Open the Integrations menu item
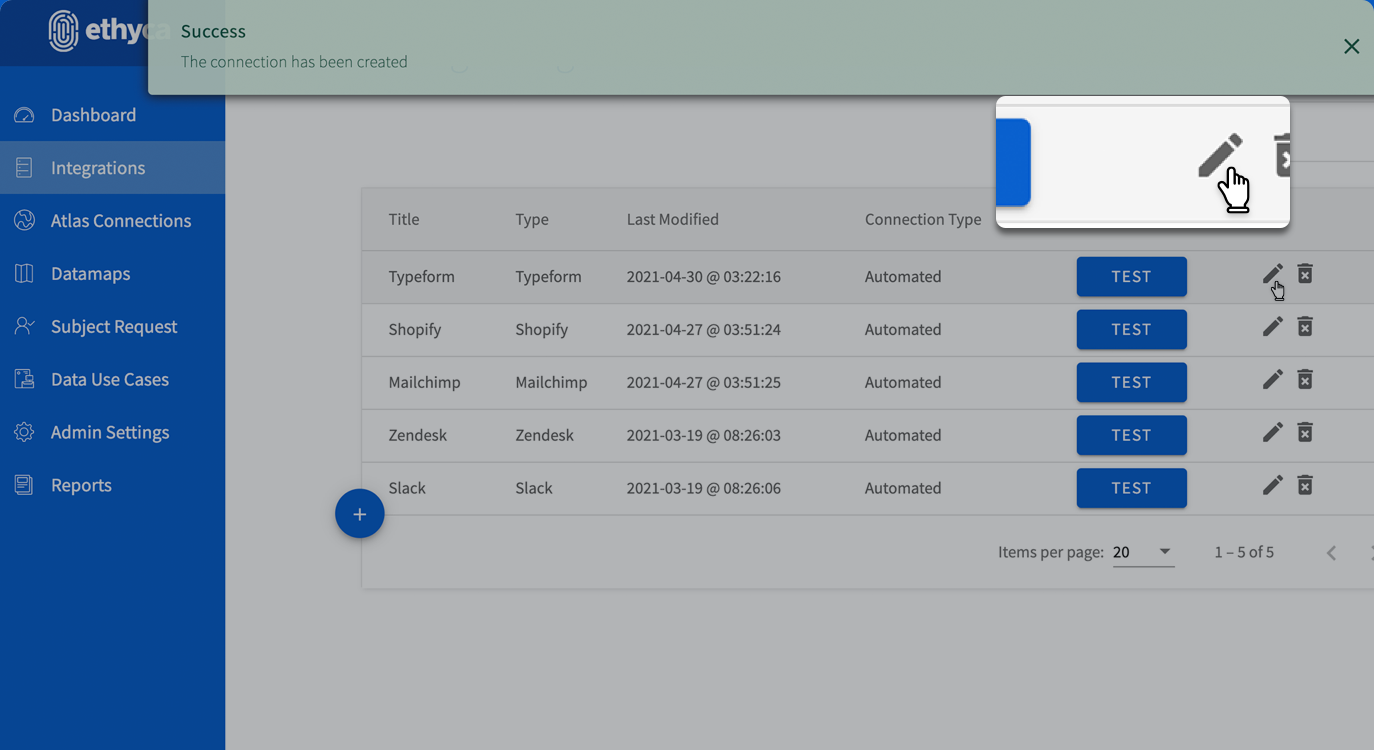 (112, 168)
